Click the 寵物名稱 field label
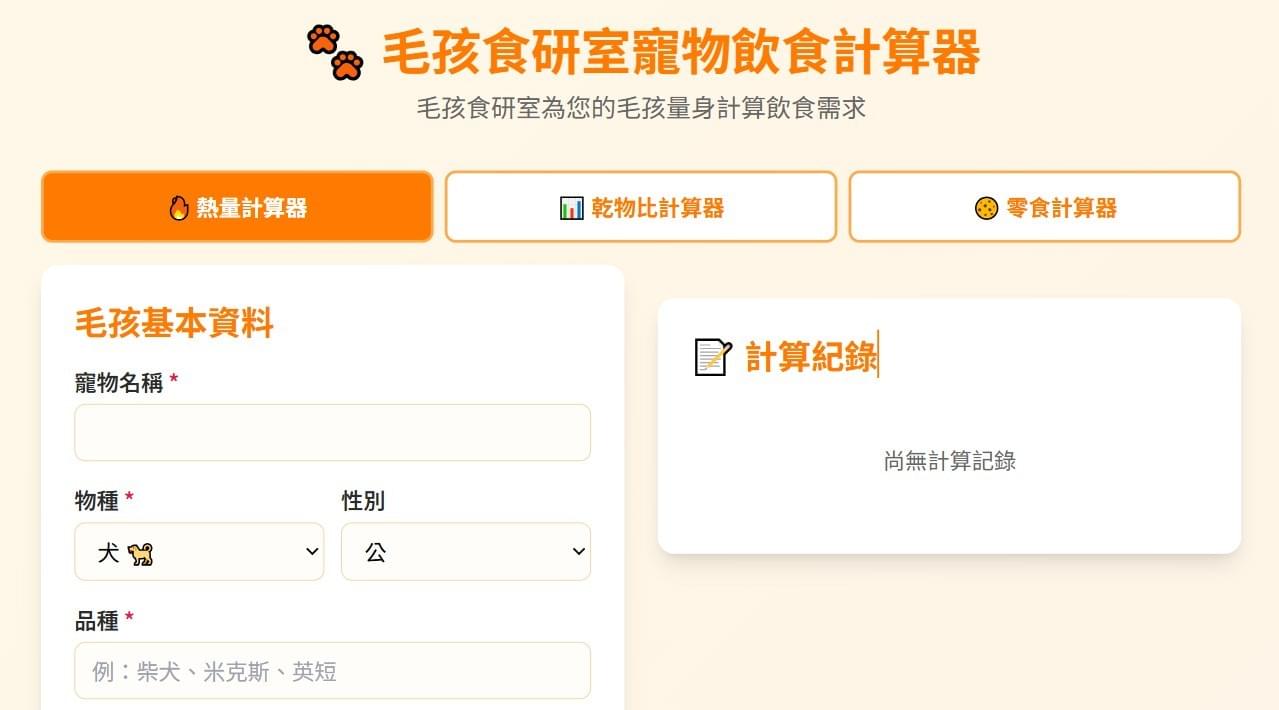The width and height of the screenshot is (1279, 710). coord(119,382)
